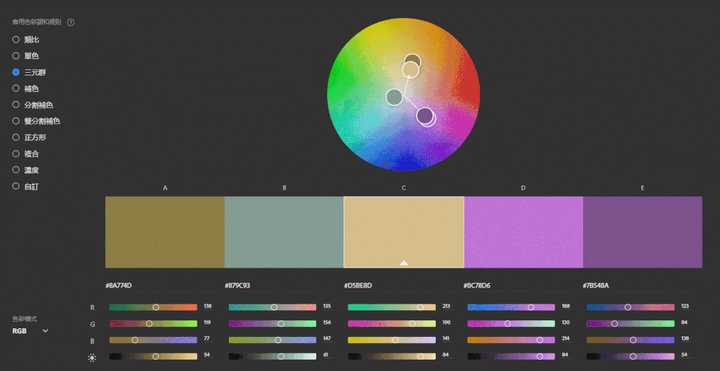Click the G value field for color E
720x371 pixels.
pyautogui.click(x=684, y=323)
